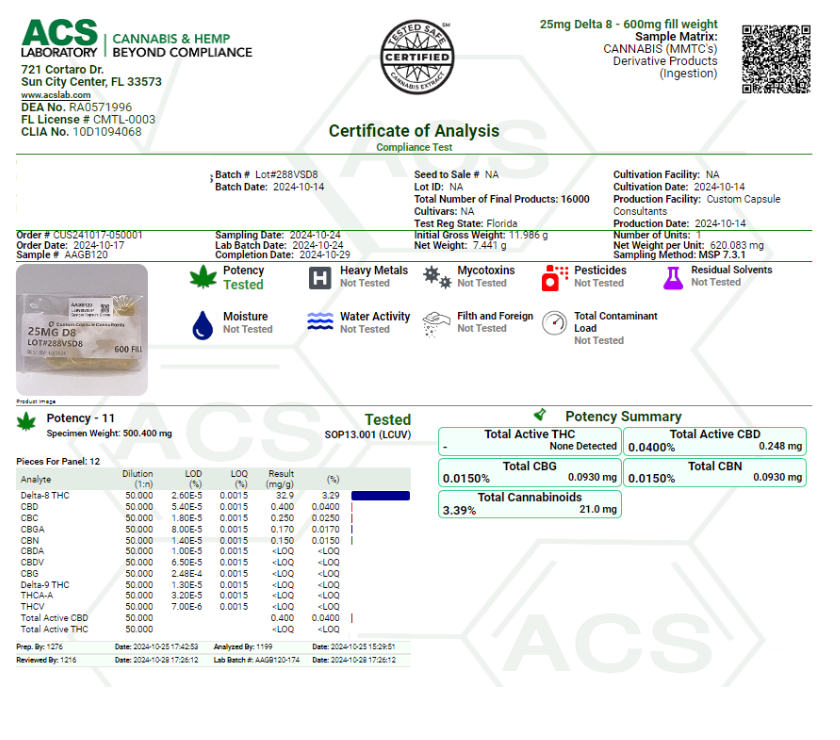Click the Tested Safe Certified seal
Screen dimensions: 840x740
pyautogui.click(x=418, y=58)
